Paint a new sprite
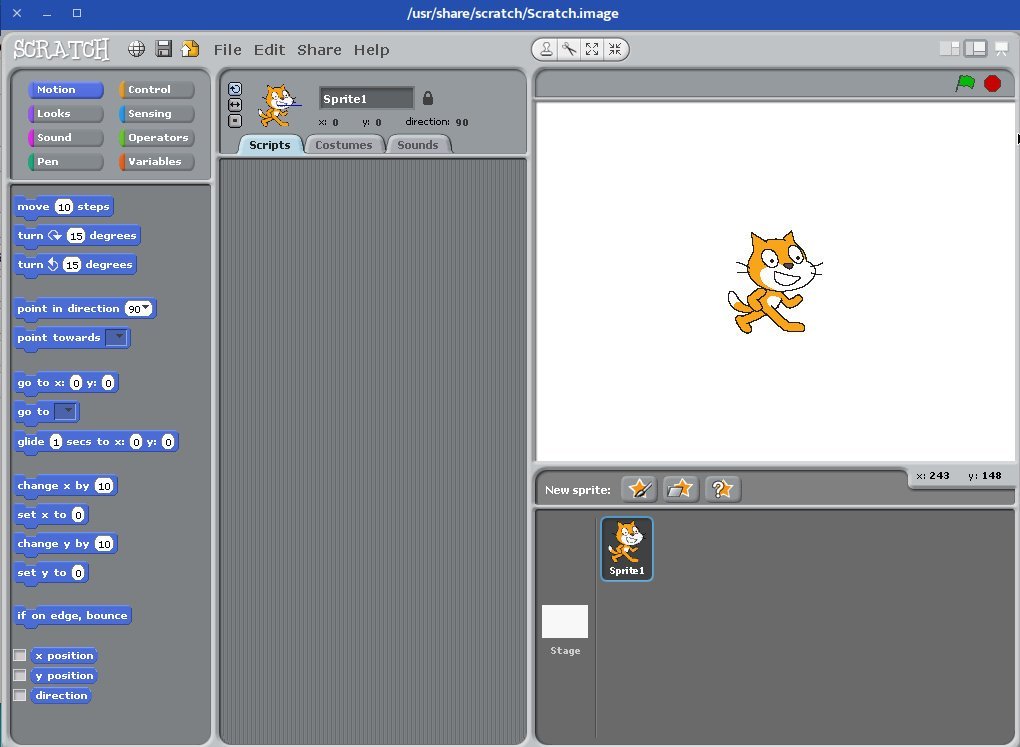Screen dimensions: 1020x747 click(x=639, y=489)
